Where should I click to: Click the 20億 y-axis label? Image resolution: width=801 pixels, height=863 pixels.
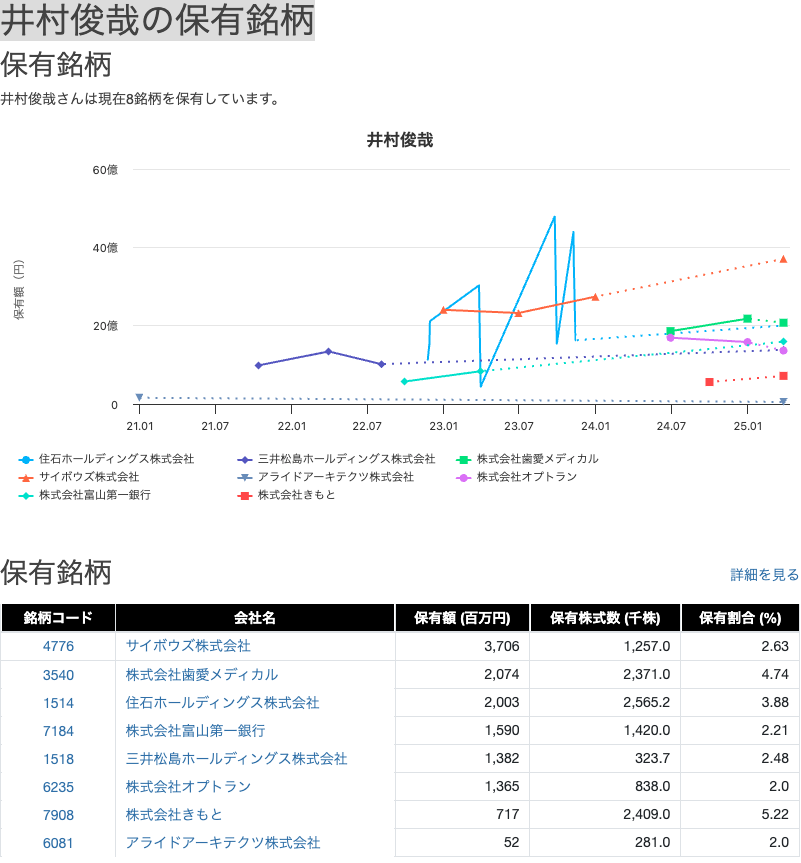tap(105, 326)
